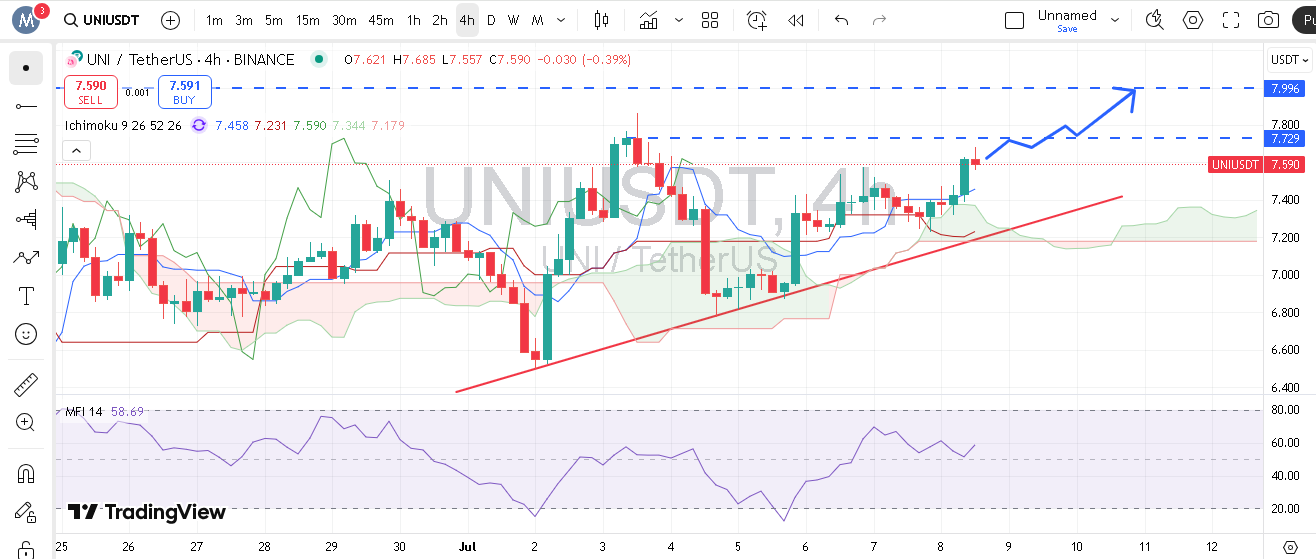Select the ruler measure tool
Image resolution: width=1316 pixels, height=559 pixels.
(26, 384)
